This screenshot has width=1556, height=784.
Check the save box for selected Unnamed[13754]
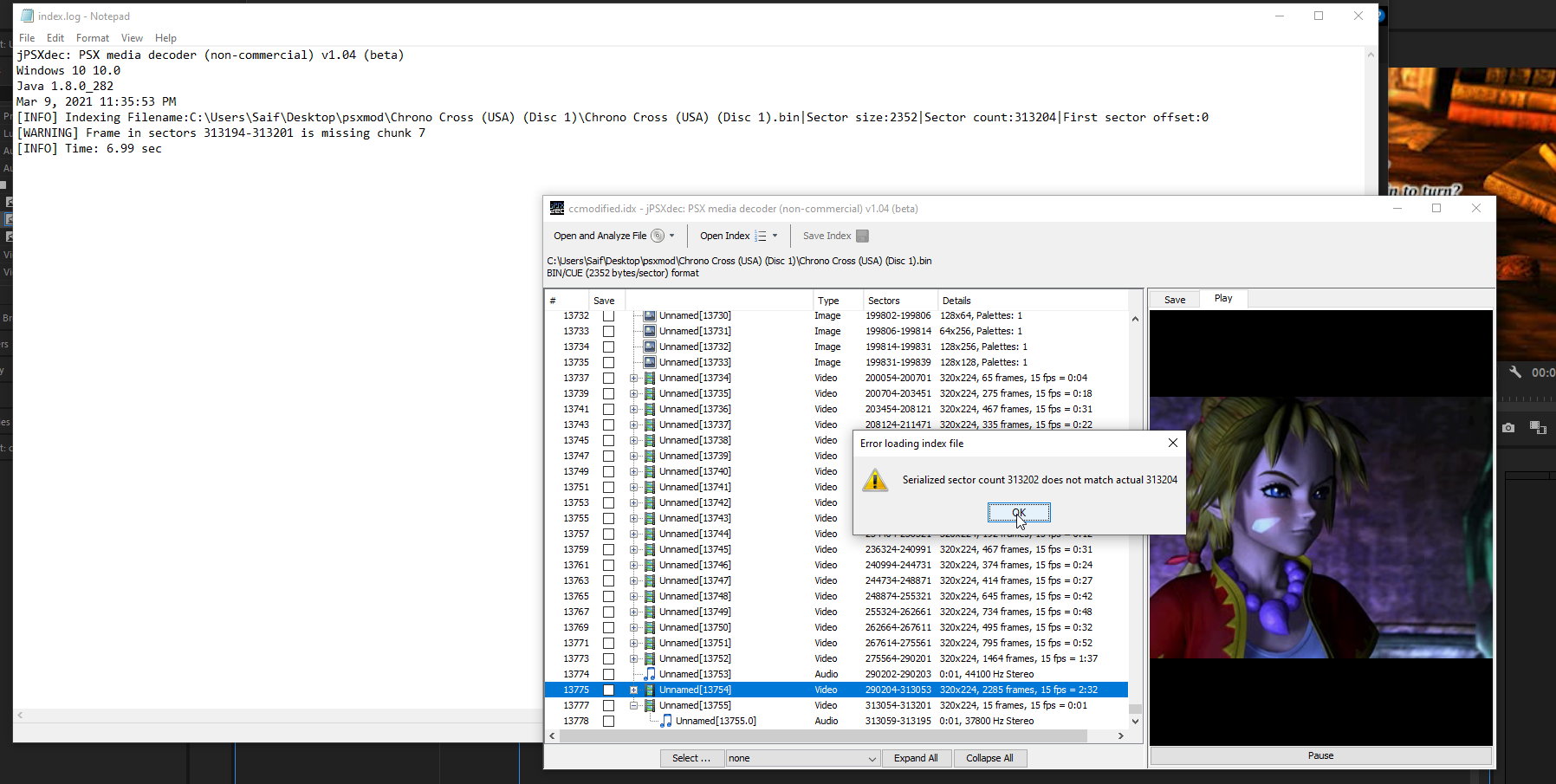[608, 690]
